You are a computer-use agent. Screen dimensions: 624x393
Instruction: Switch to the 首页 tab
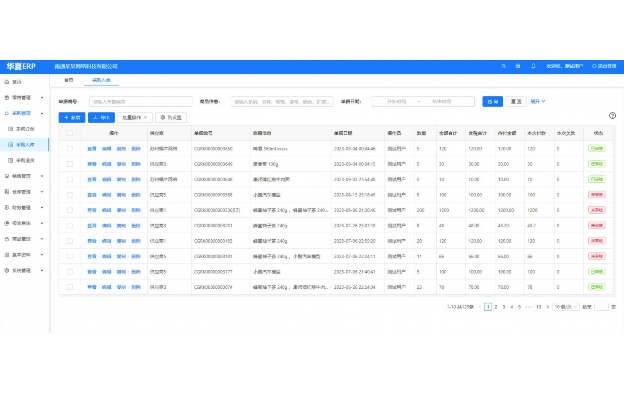[68, 80]
